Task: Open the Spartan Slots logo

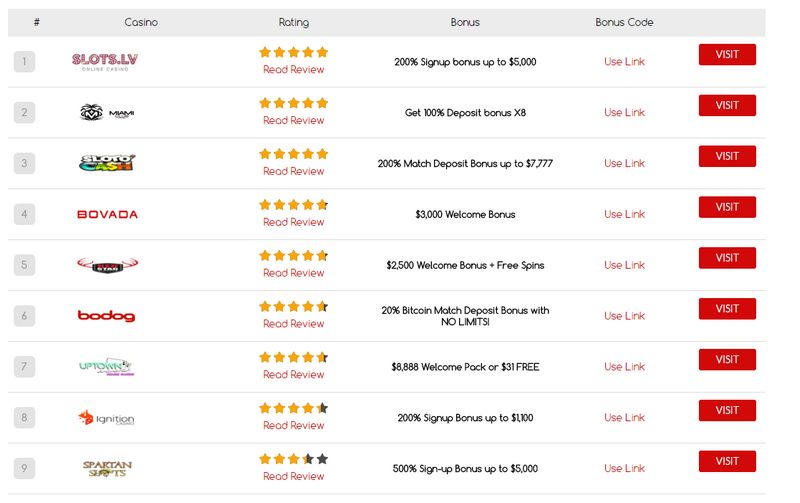Action: pos(107,468)
